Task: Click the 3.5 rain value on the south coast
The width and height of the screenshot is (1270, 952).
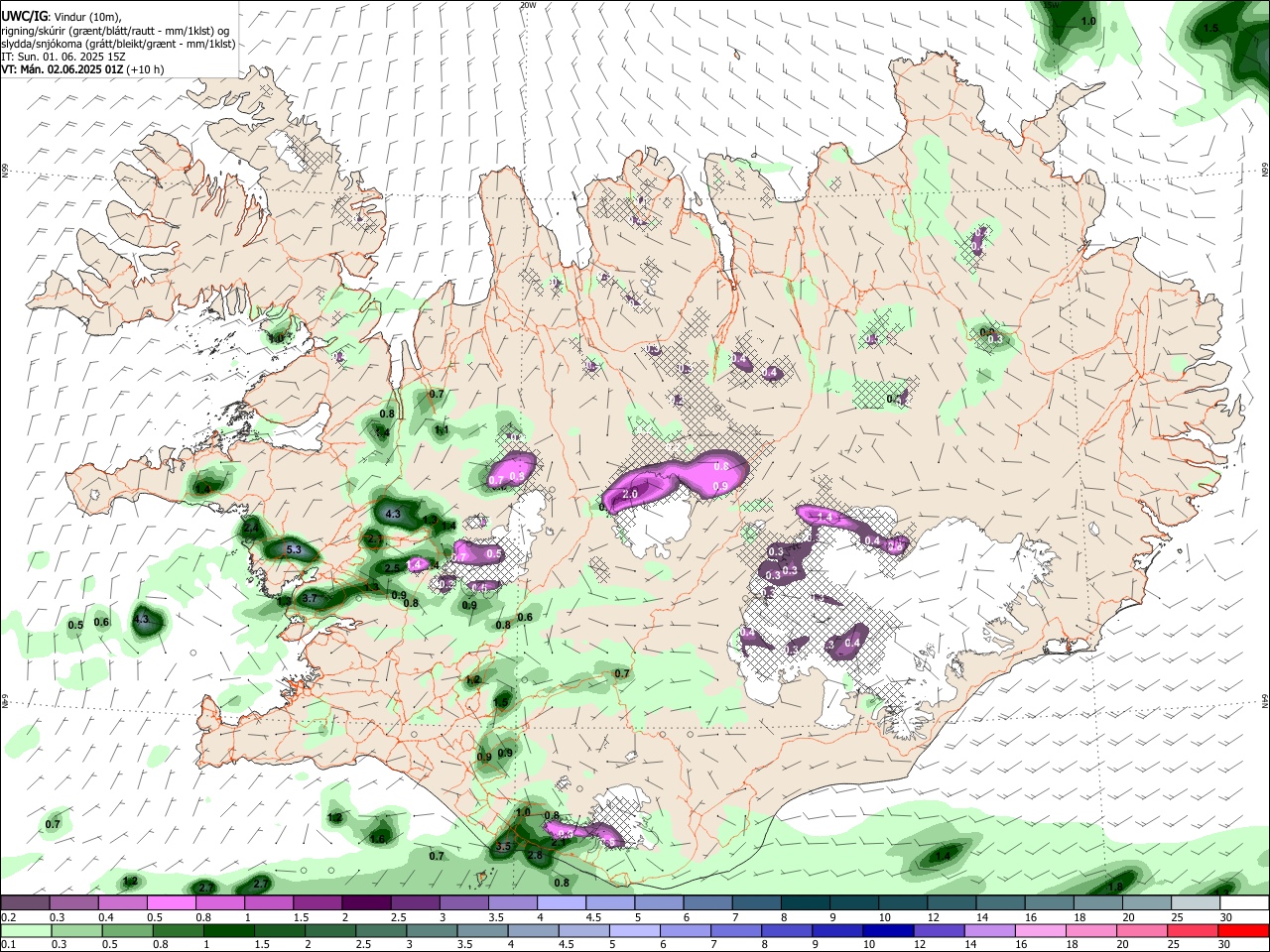Action: [503, 847]
